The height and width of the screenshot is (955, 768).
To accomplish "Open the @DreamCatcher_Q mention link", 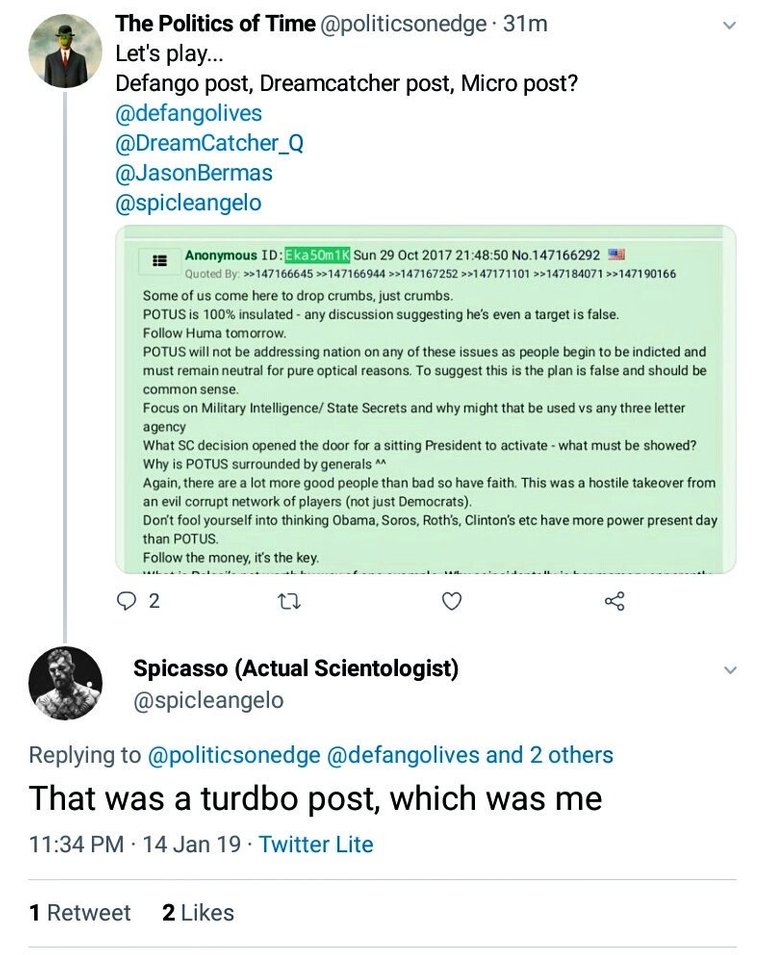I will 209,143.
